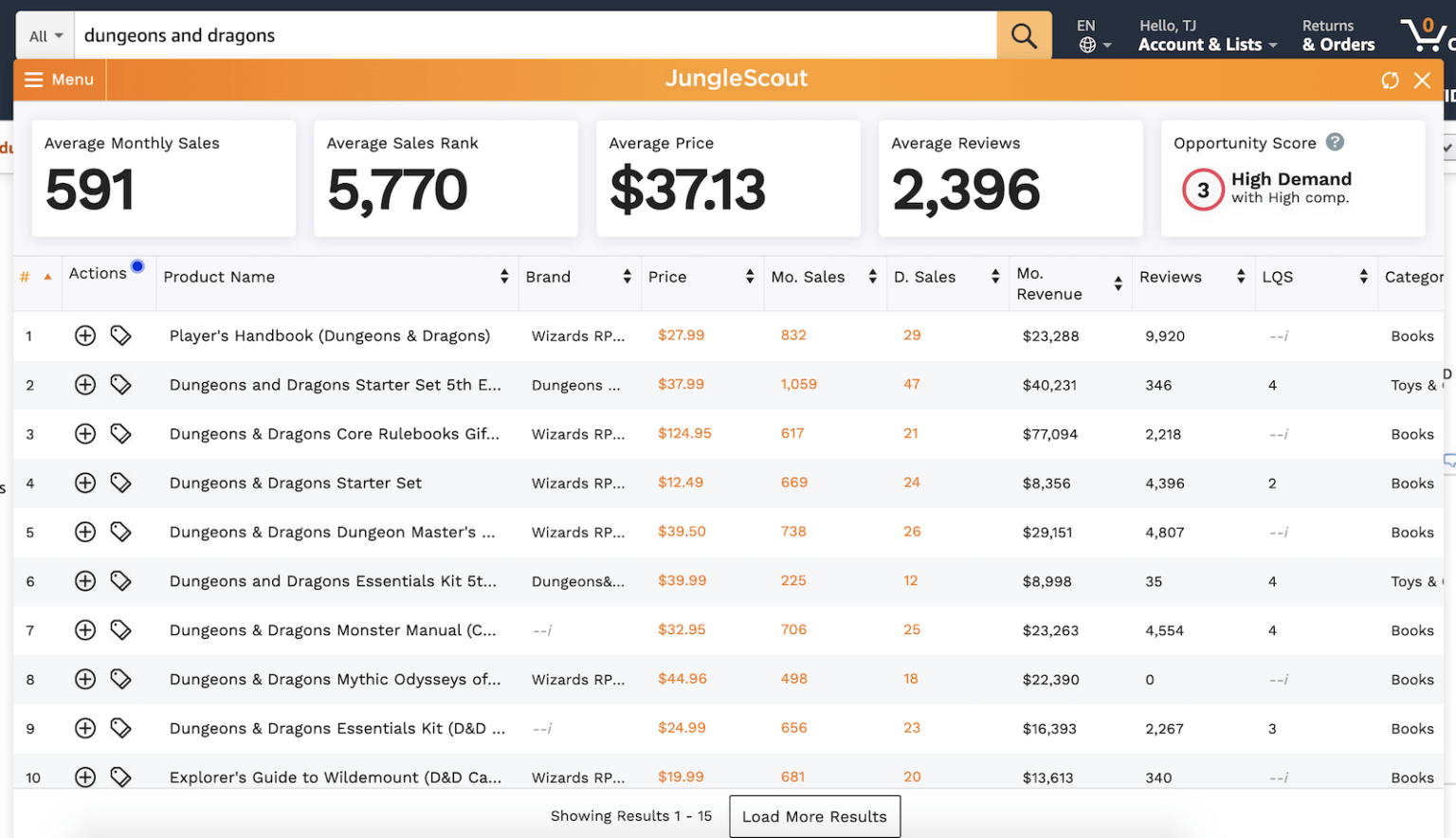Open the All departments search dropdown
Screen dimensions: 1456x838
pos(45,36)
